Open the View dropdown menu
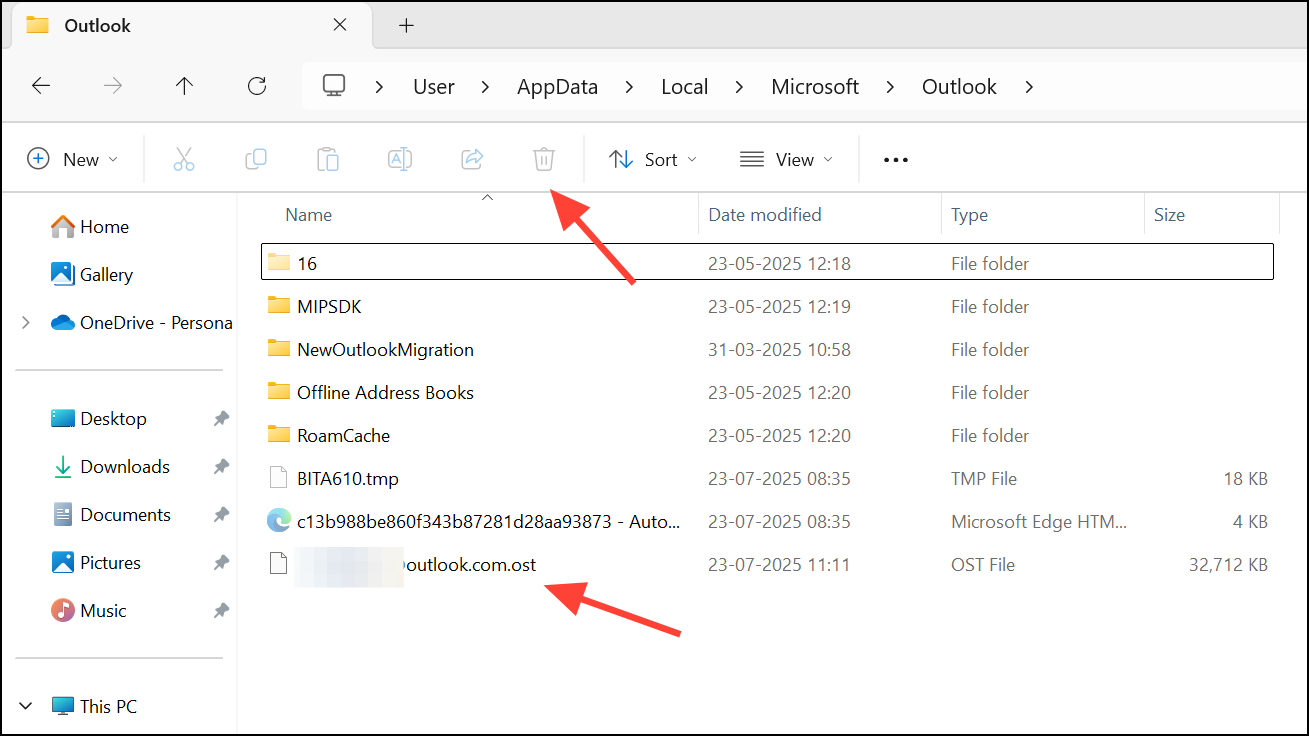 (x=786, y=159)
